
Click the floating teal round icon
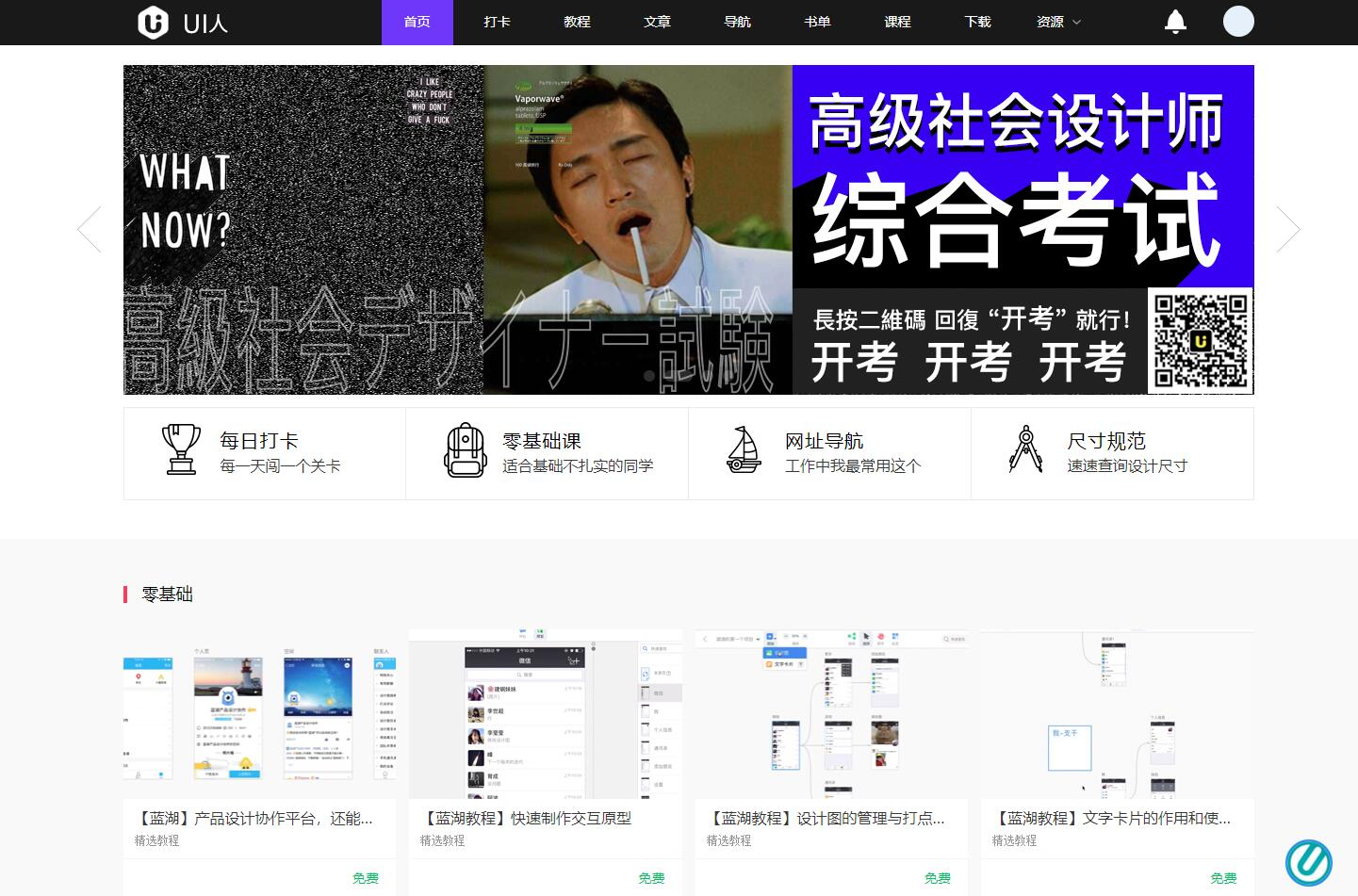tap(1309, 863)
